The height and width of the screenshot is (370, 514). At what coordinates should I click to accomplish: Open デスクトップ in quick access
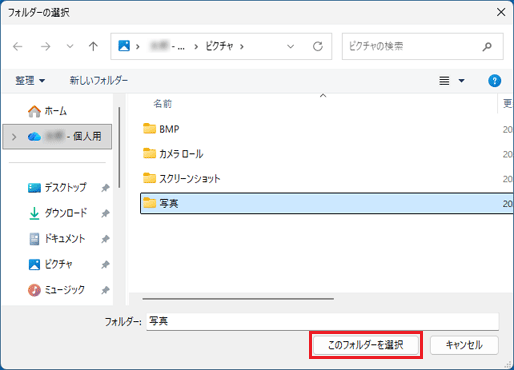(x=57, y=187)
